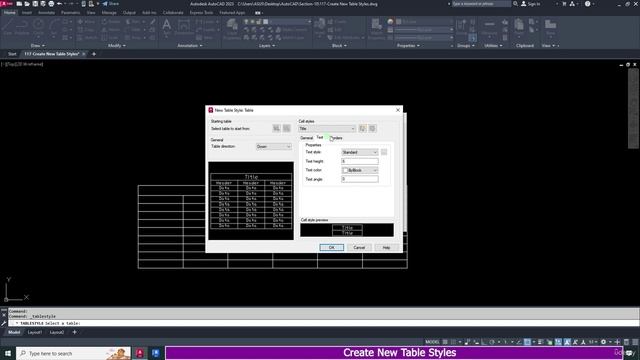This screenshot has width=640, height=360.
Task: Open the Help question mark icon
Action: click(x=587, y=4)
